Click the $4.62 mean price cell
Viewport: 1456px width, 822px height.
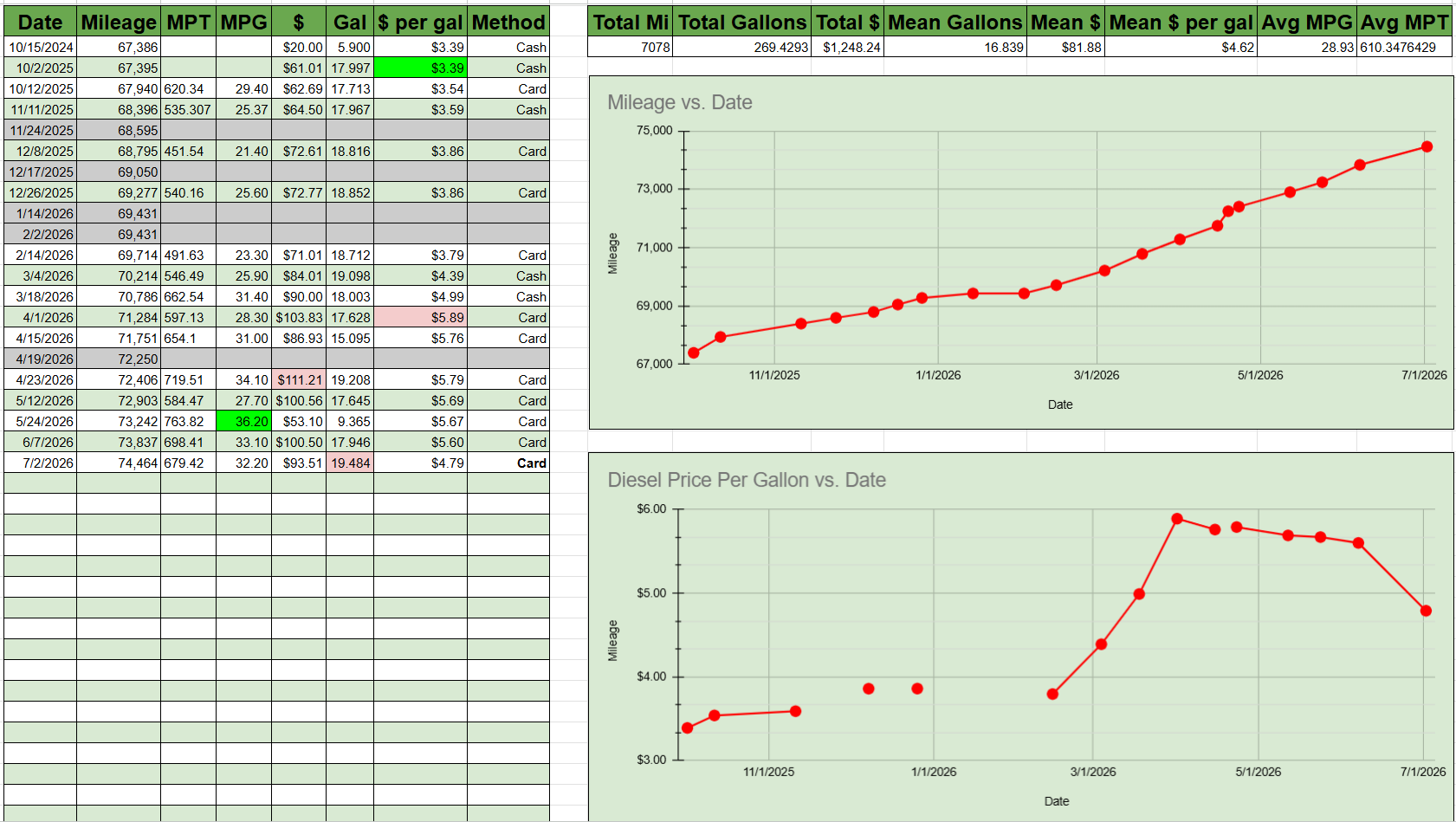1181,47
